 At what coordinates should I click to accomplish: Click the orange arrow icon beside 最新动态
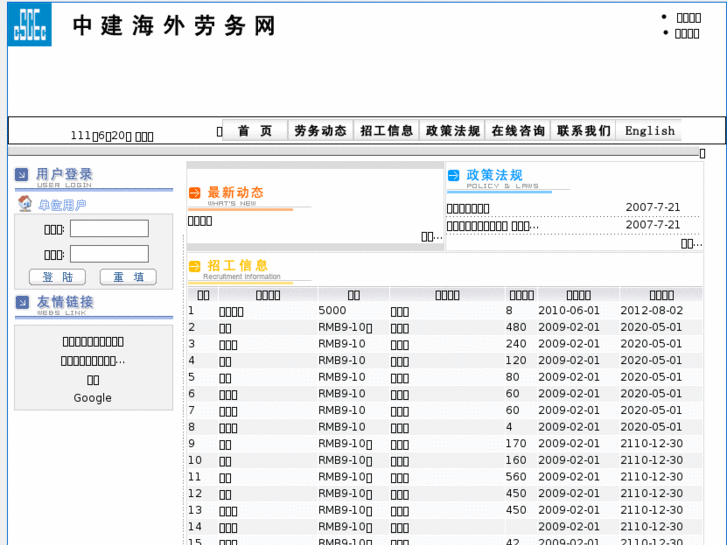[195, 193]
